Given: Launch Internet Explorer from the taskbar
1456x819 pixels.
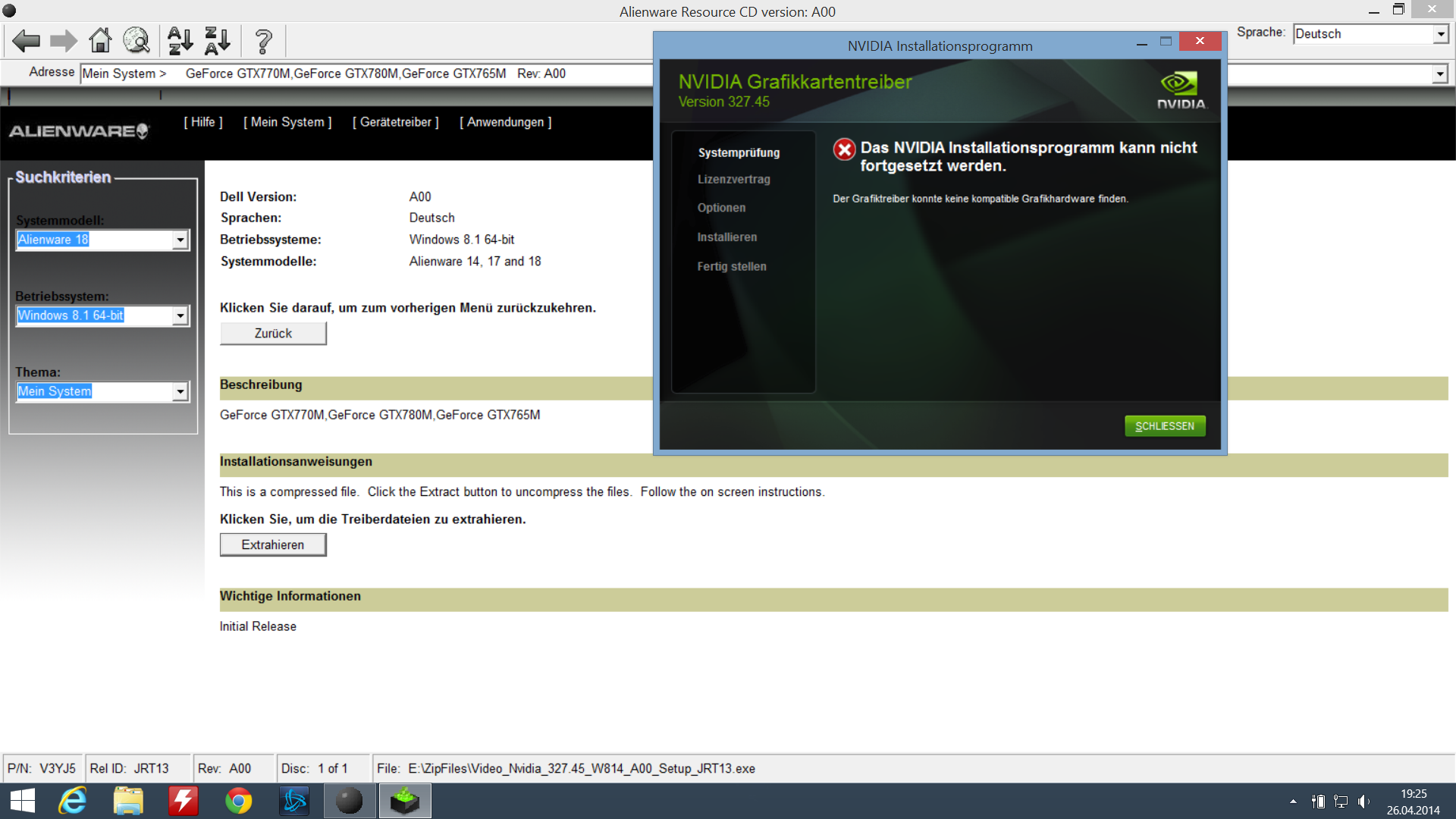Looking at the screenshot, I should (73, 801).
